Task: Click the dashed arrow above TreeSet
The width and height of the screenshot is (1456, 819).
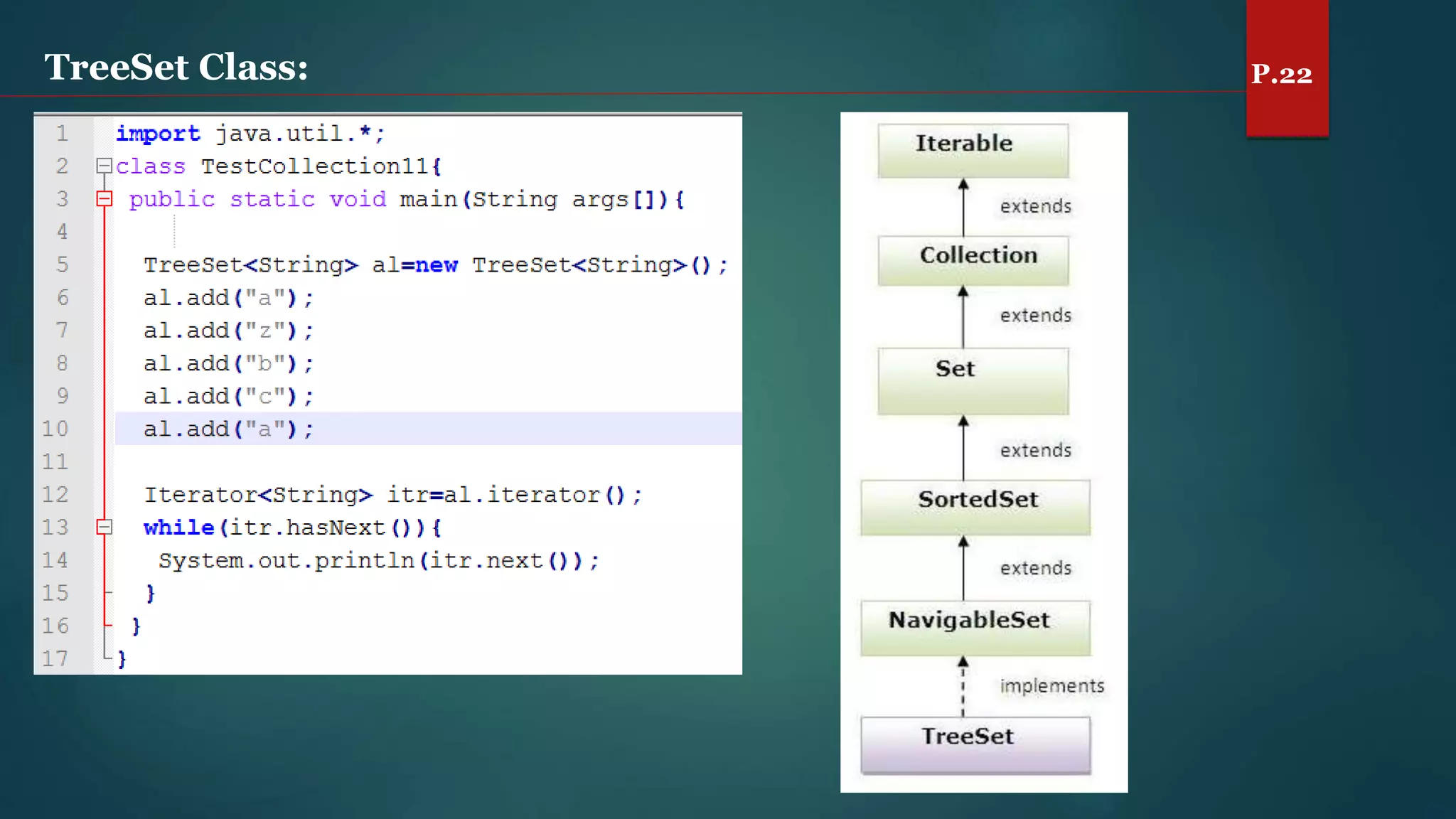Action: coord(963,686)
